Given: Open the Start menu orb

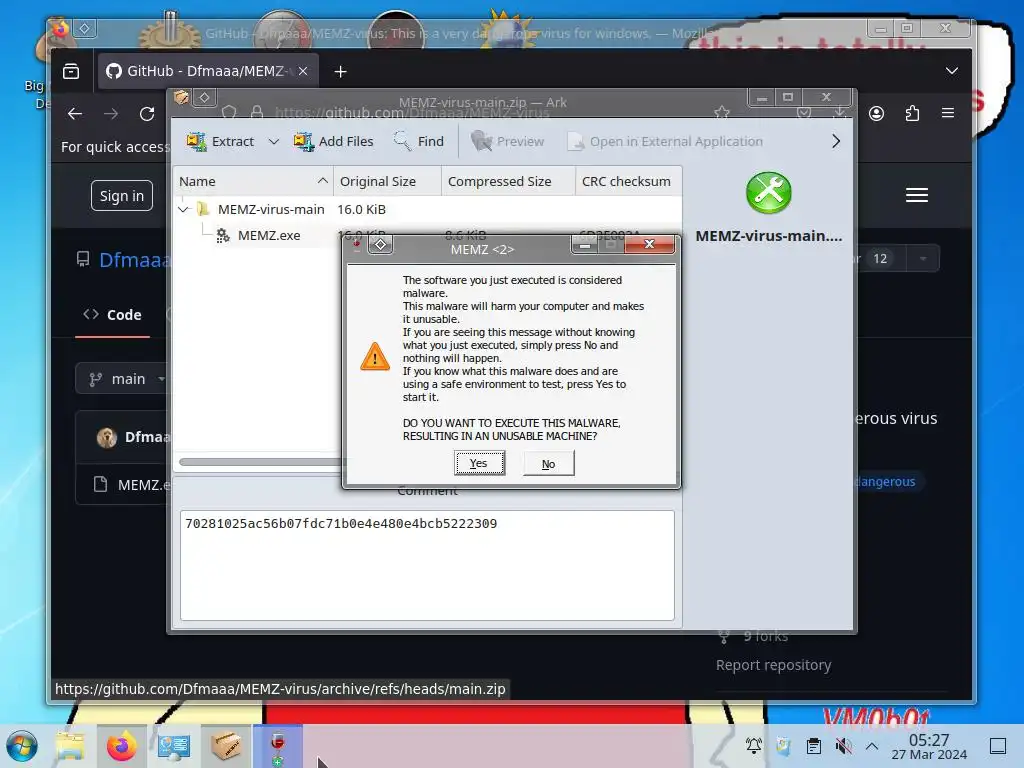Looking at the screenshot, I should pos(22,746).
